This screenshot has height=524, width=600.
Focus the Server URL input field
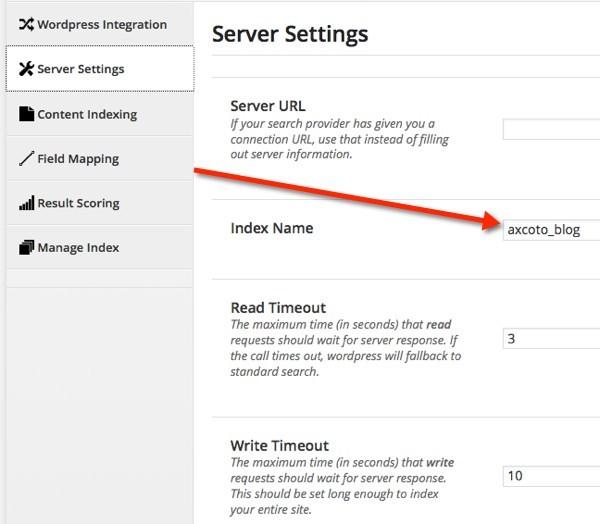551,129
